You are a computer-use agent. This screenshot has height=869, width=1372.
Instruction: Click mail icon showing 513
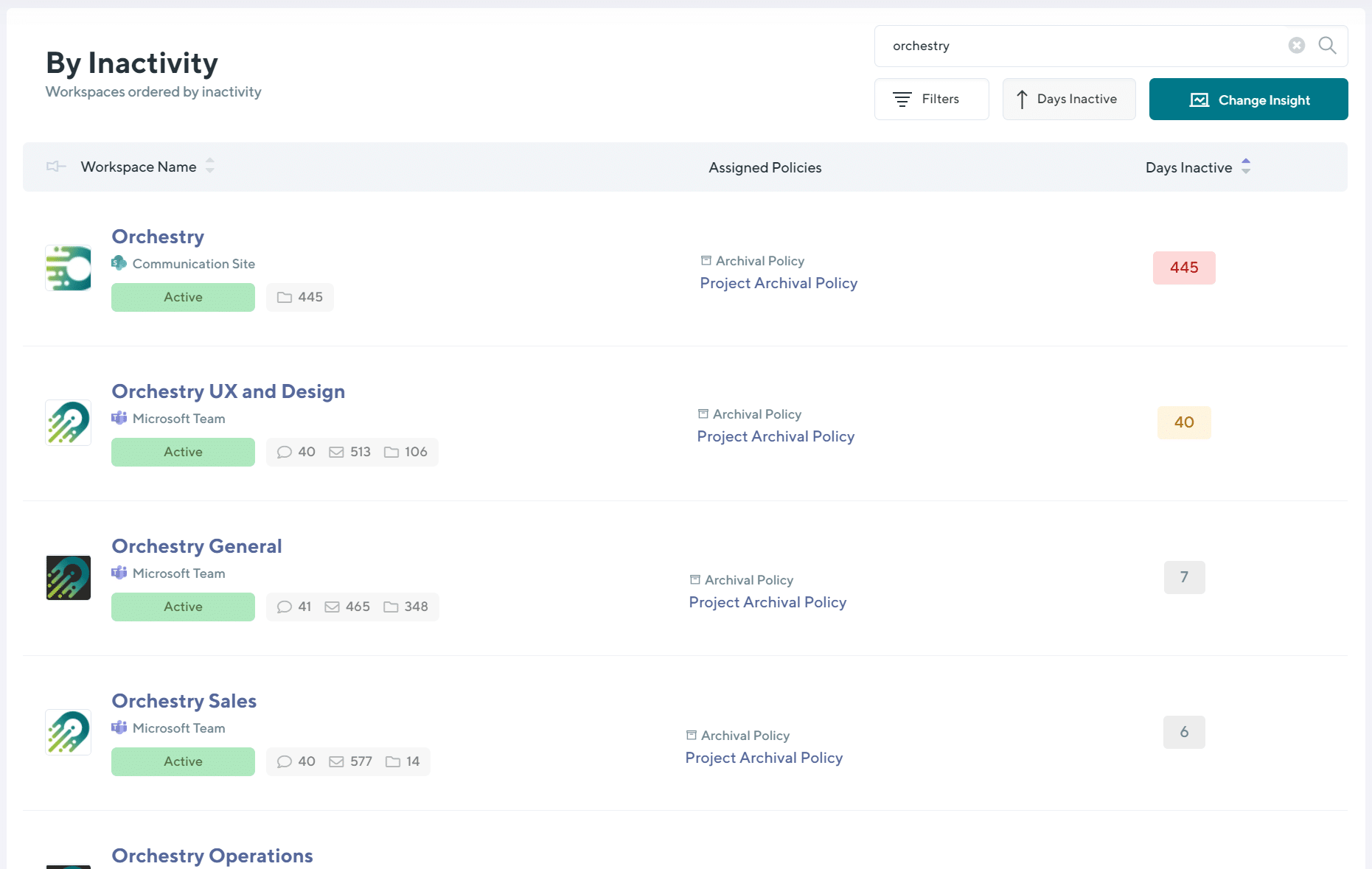click(x=336, y=452)
